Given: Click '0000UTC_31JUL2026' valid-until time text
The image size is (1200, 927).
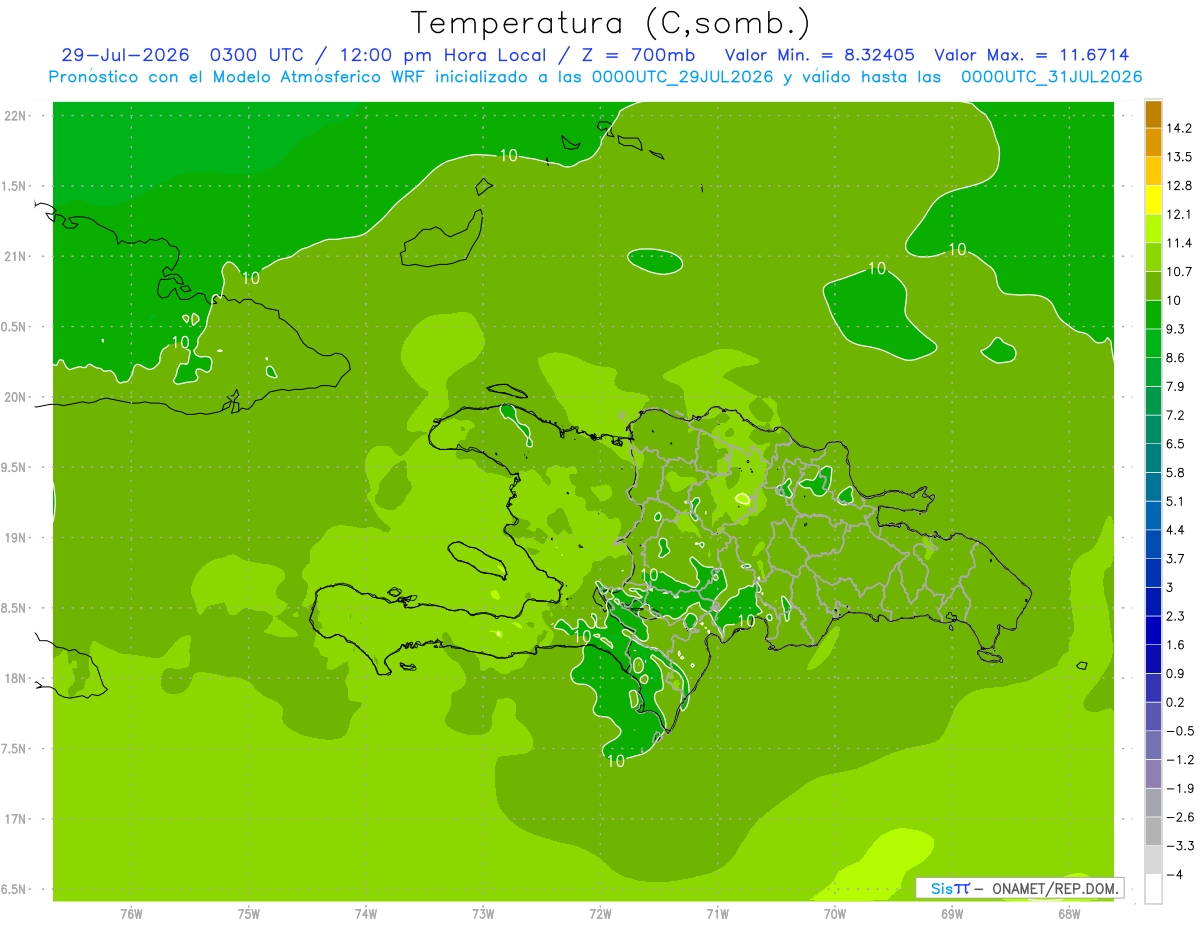Looking at the screenshot, I should pos(1051,77).
